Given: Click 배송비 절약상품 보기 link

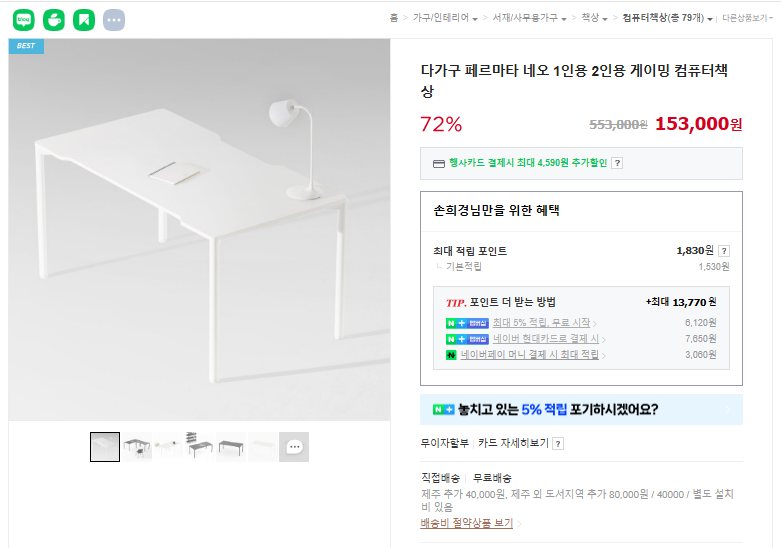Looking at the screenshot, I should pos(467,523).
